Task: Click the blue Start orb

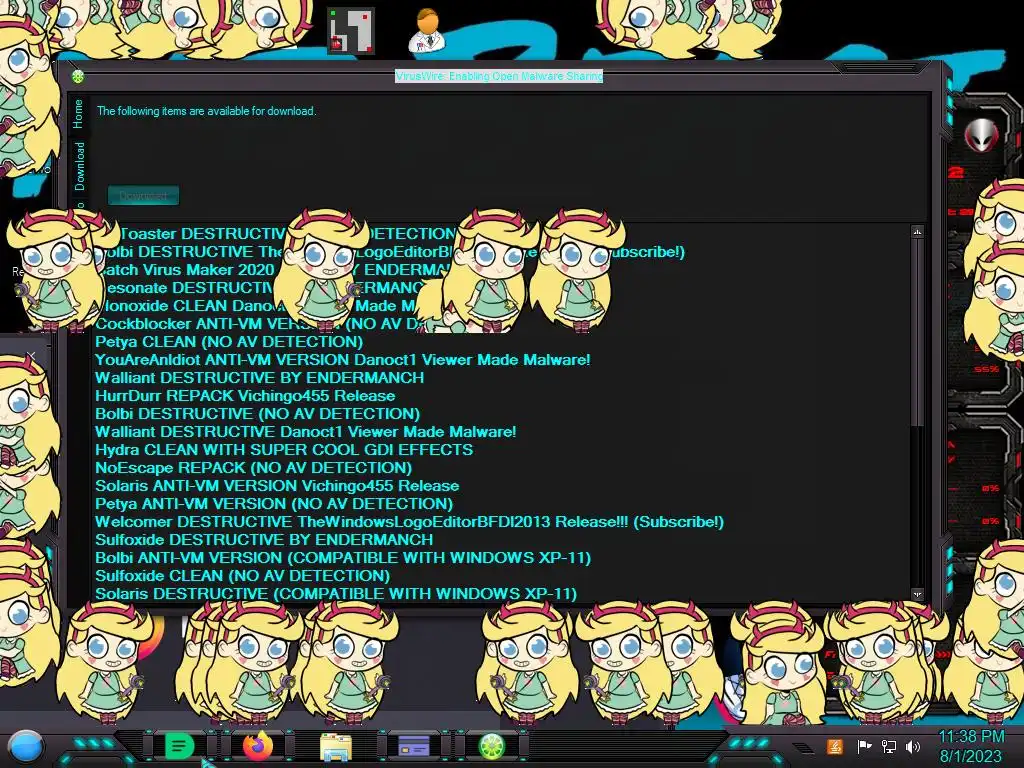Action: tap(25, 746)
